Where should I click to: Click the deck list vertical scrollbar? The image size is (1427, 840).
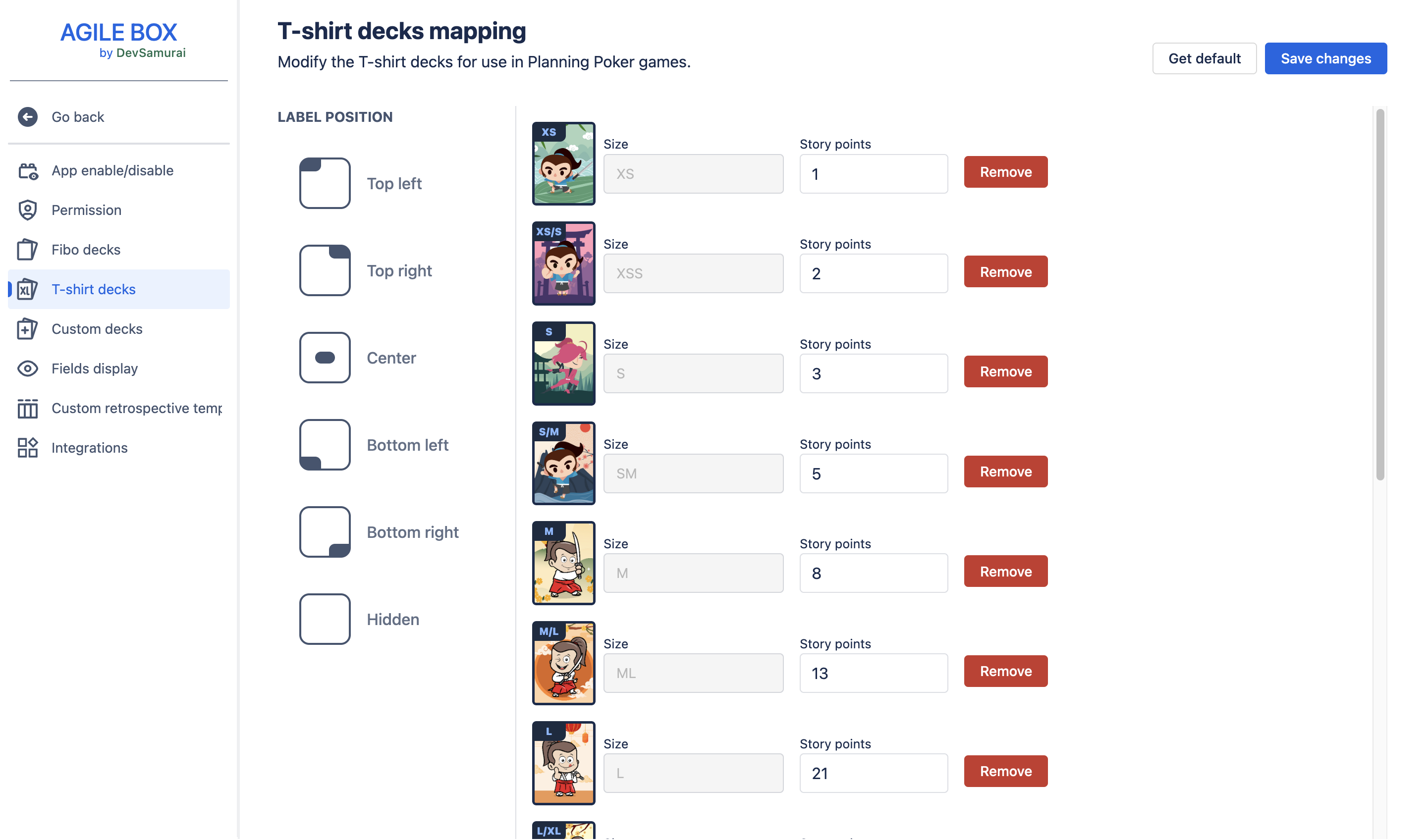coord(1380,294)
